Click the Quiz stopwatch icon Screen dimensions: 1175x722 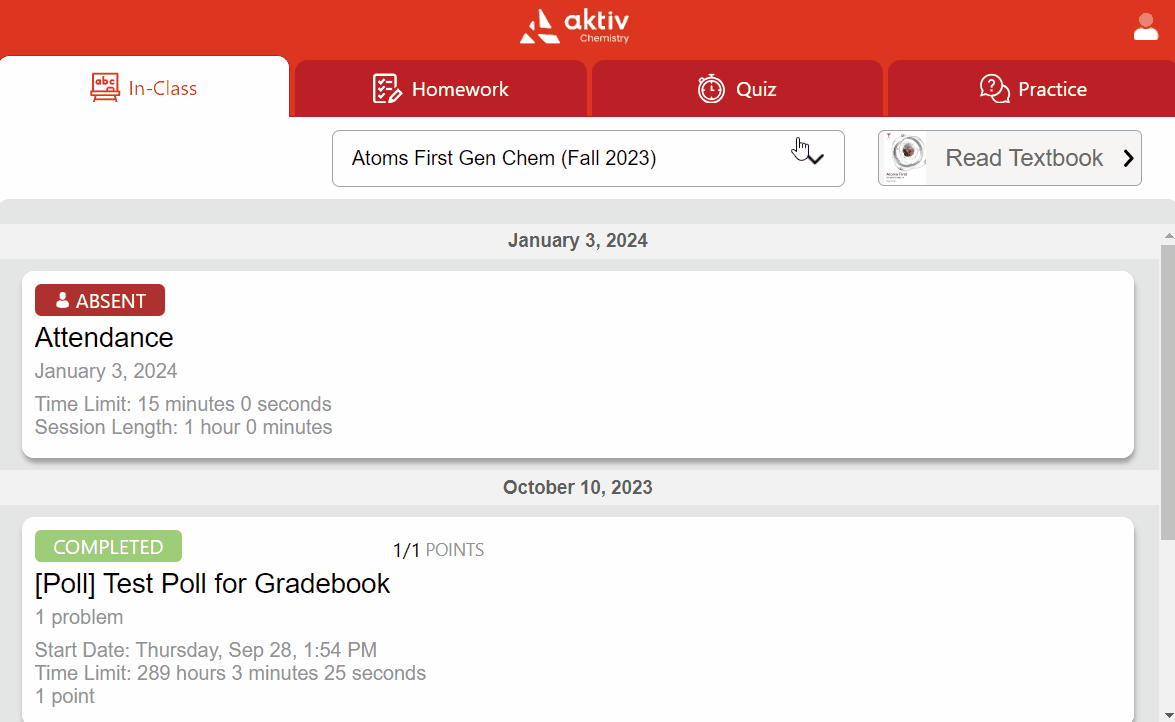[711, 89]
